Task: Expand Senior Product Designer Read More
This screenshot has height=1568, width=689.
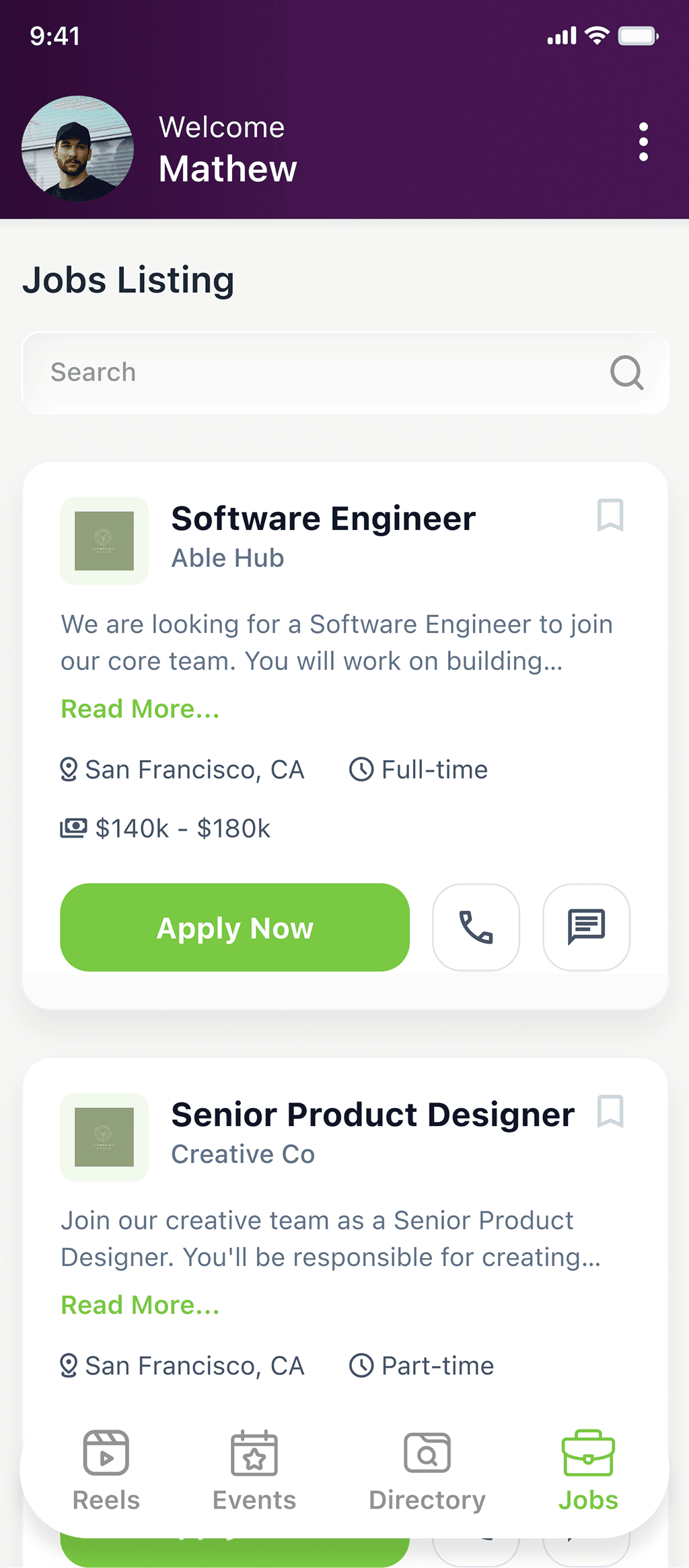Action: point(140,1305)
